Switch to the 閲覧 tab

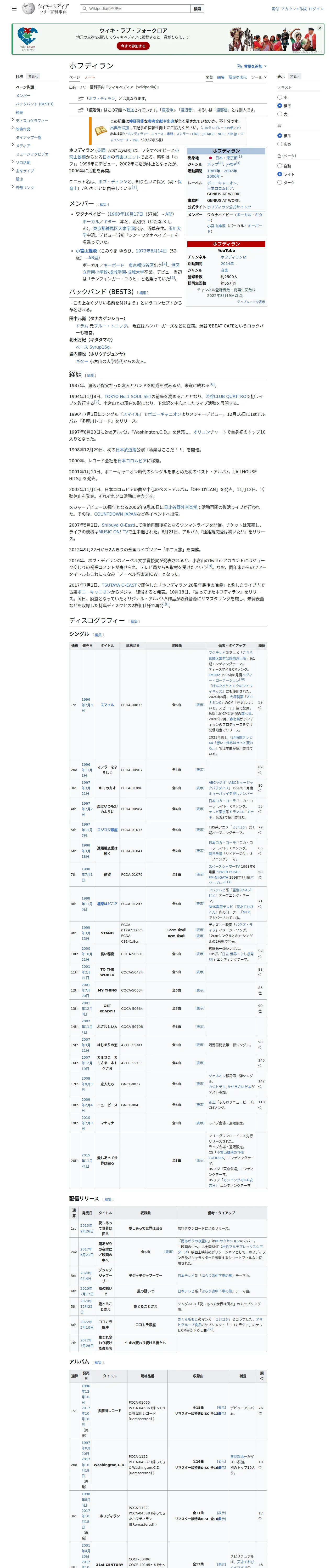(209, 77)
